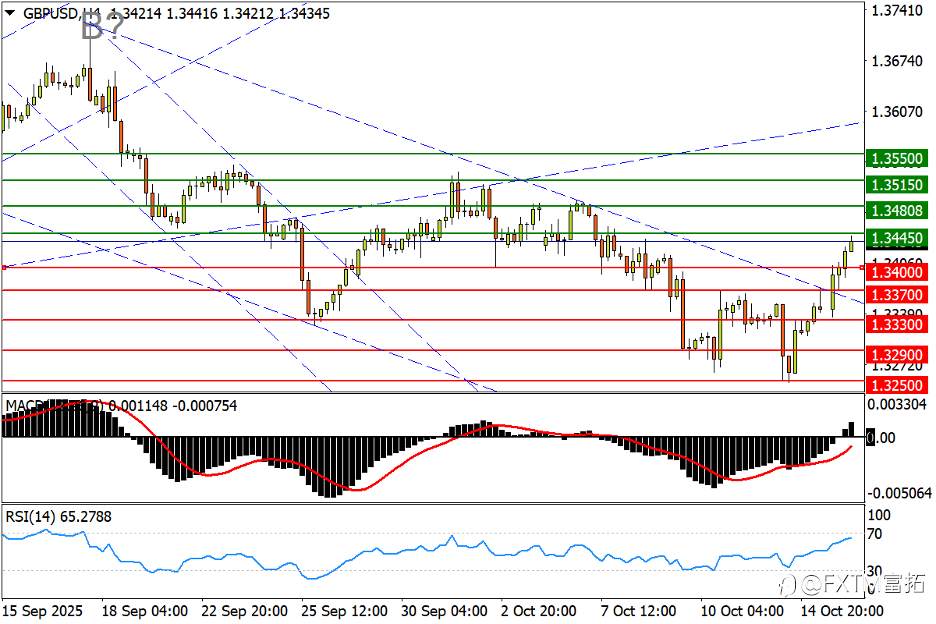936x624 pixels.
Task: Select the red 1.34000 support level tag
Action: point(897,272)
